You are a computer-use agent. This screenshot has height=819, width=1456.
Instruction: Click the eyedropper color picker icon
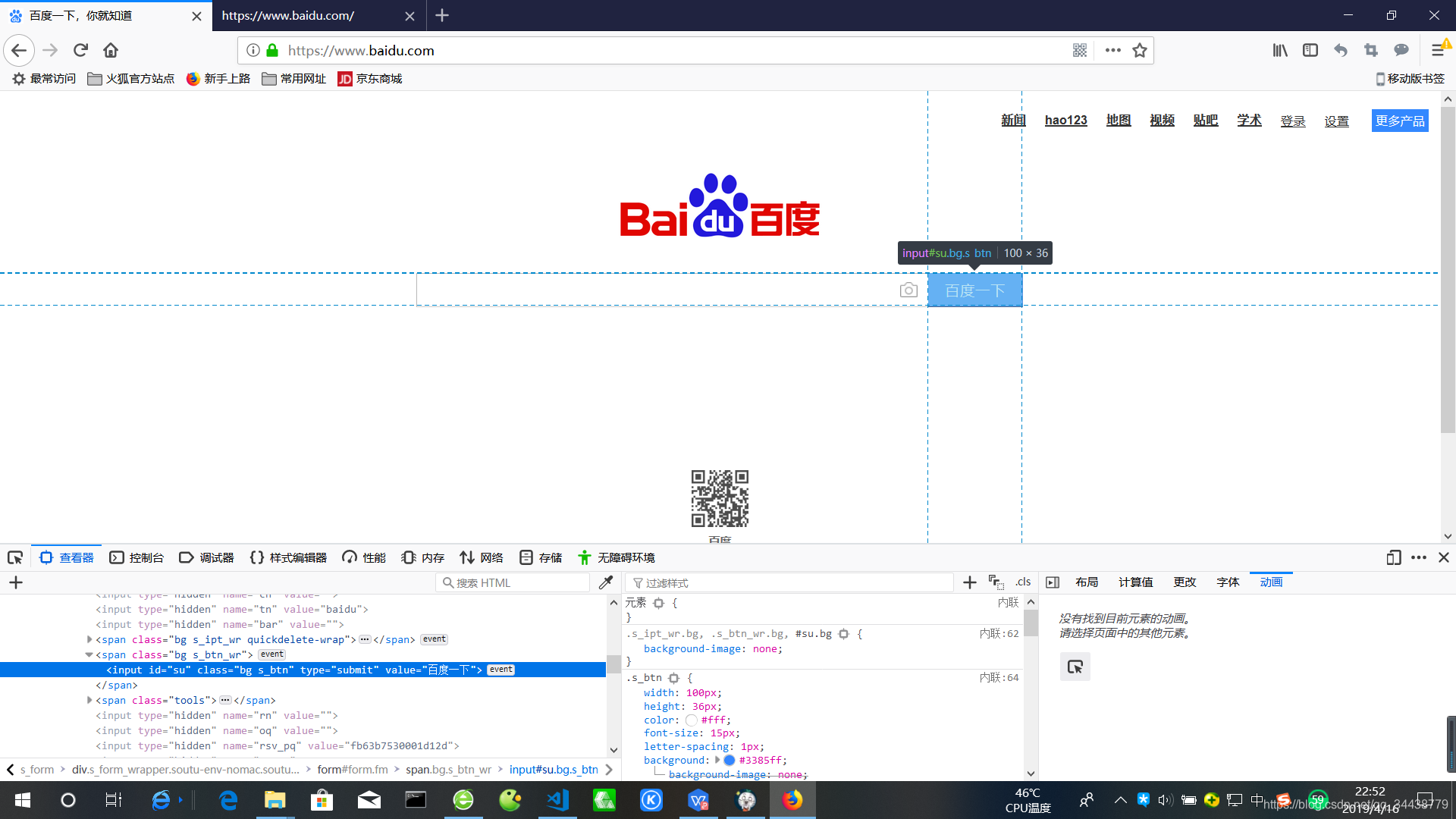pos(605,582)
